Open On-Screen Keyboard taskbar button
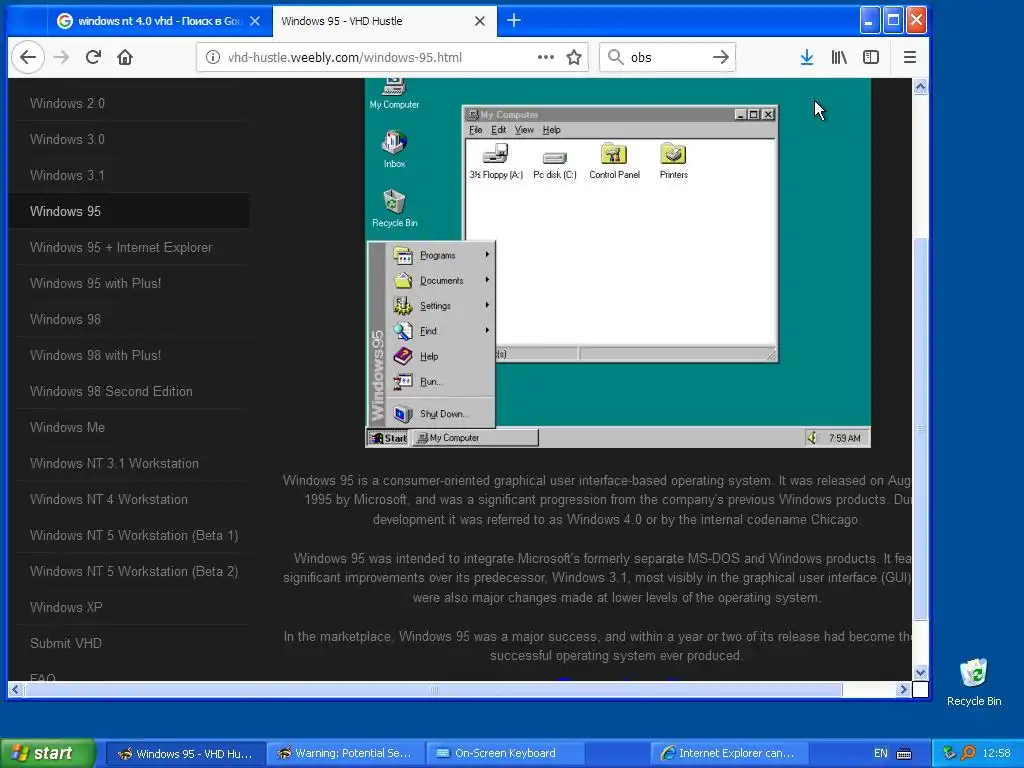Viewport: 1024px width, 768px height. 505,753
